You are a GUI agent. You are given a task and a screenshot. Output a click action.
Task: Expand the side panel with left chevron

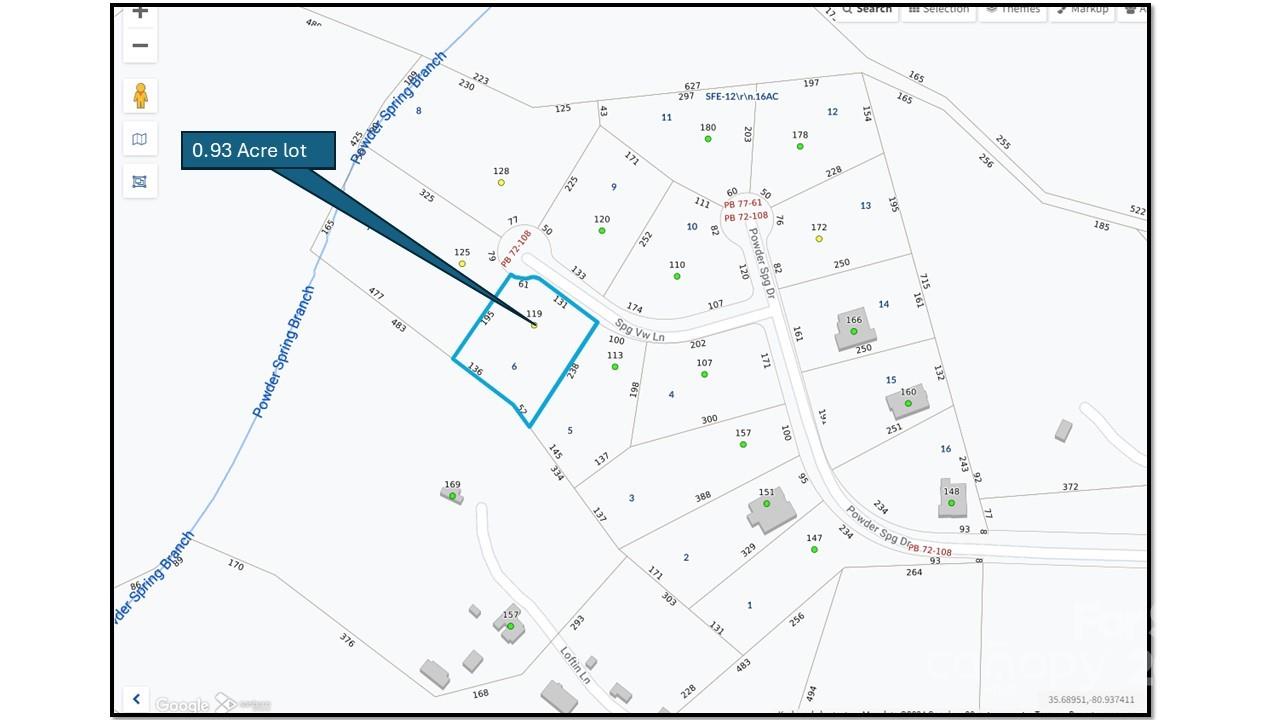click(136, 699)
